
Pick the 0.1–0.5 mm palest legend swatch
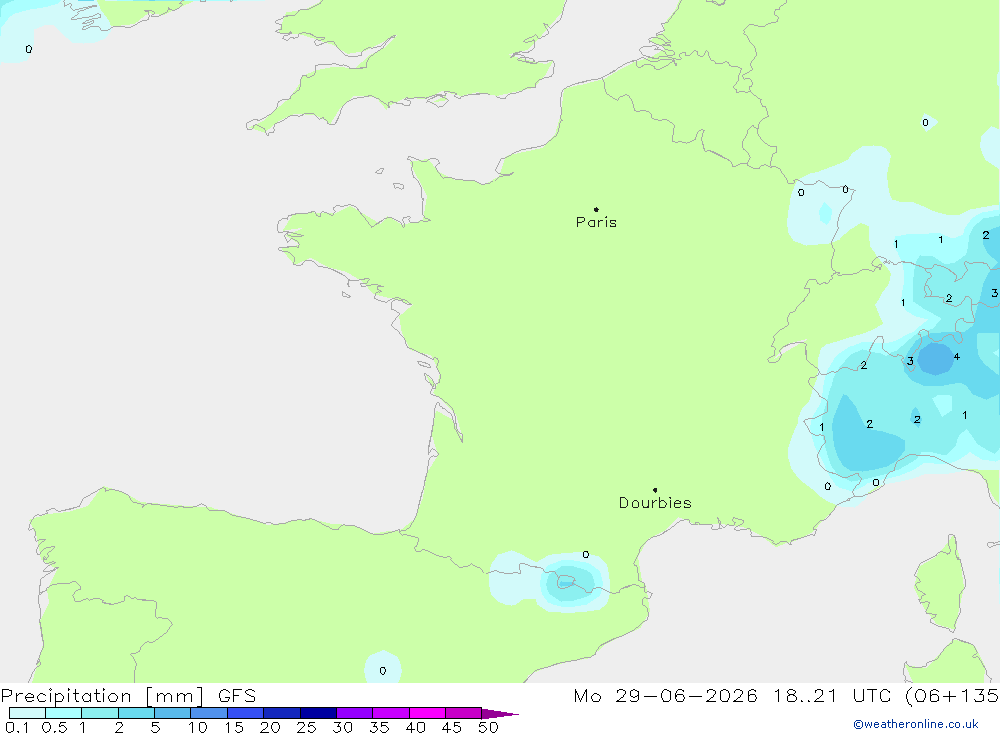[27, 713]
